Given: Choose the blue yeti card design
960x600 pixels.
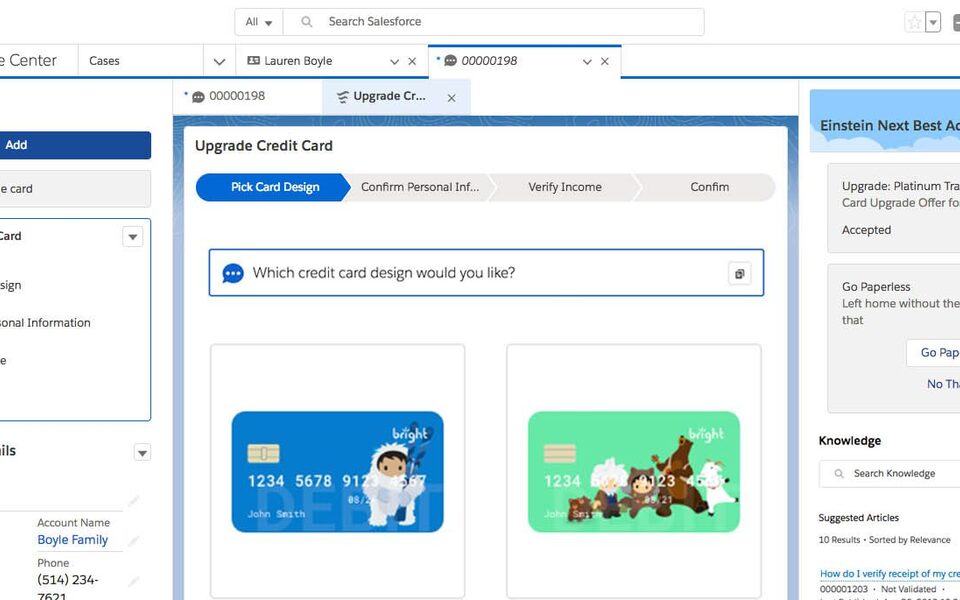Looking at the screenshot, I should click(337, 471).
